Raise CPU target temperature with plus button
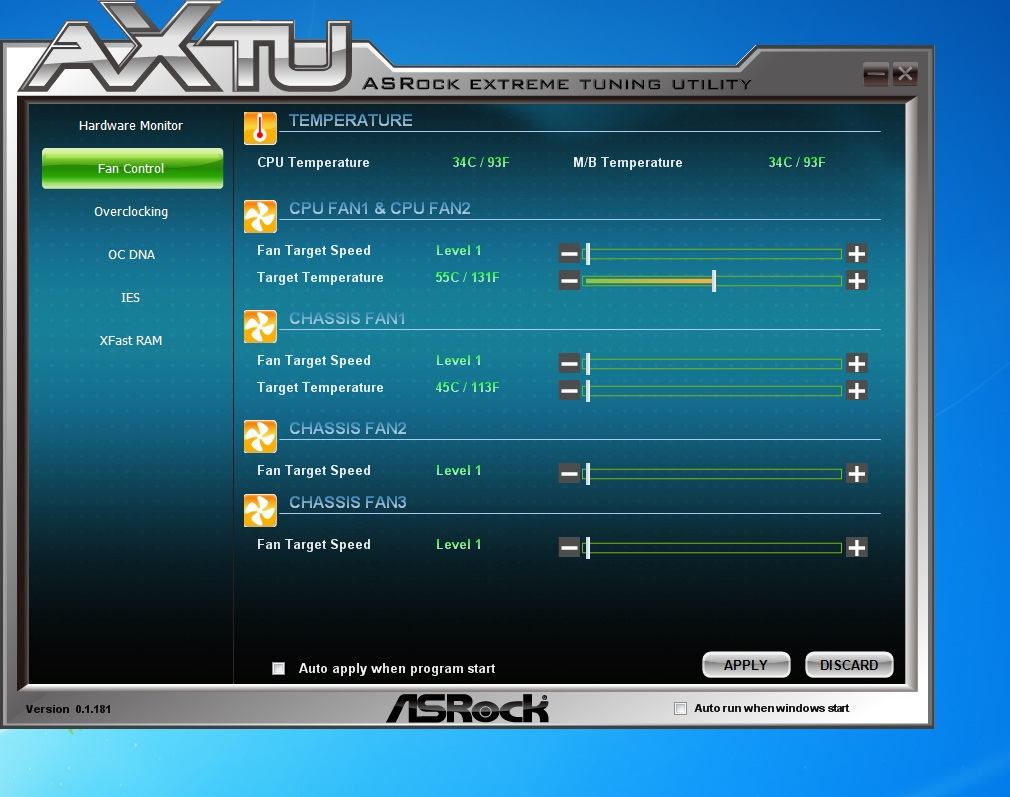 coord(857,280)
